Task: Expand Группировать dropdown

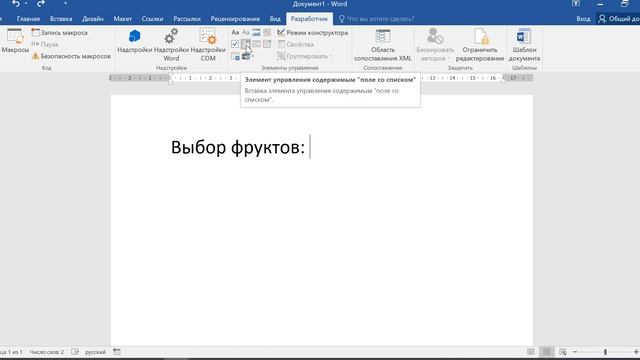Action: click(304, 56)
